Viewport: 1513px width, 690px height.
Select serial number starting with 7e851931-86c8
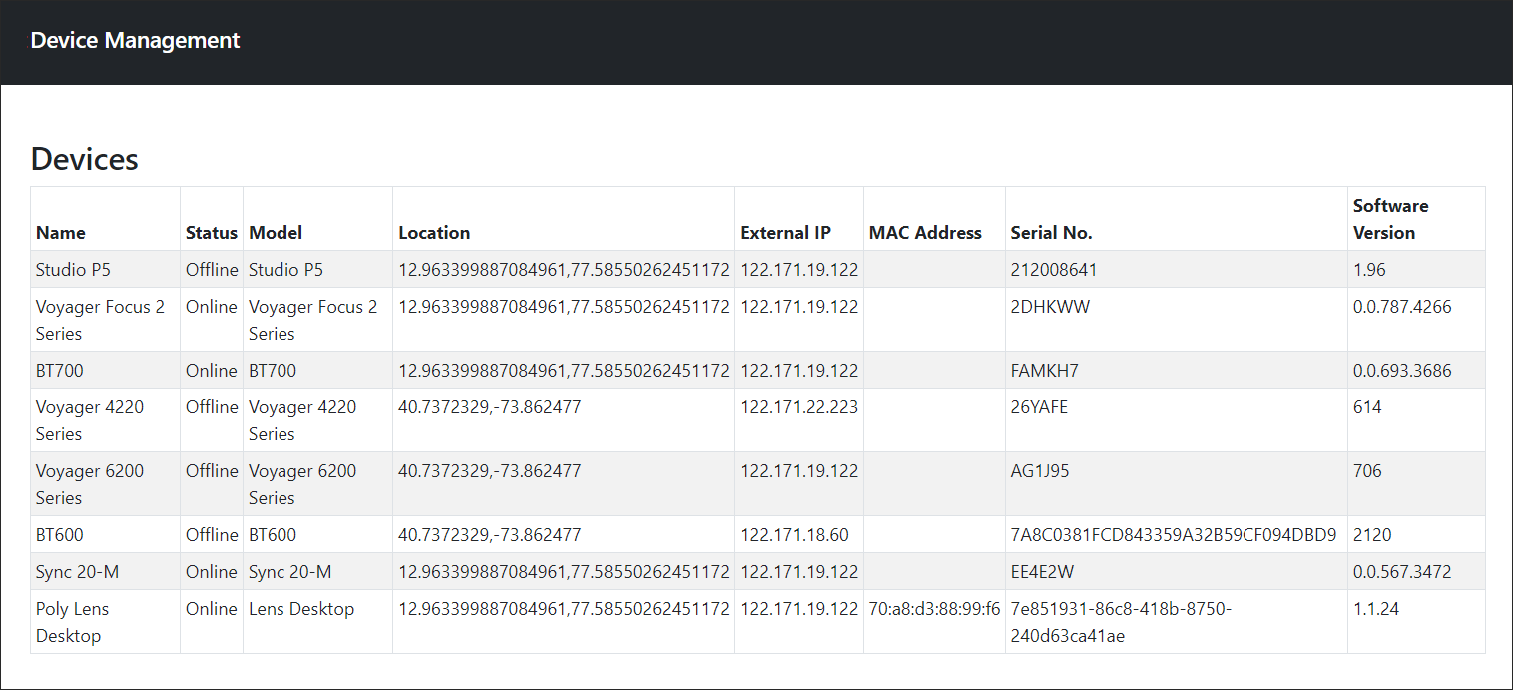[x=1121, y=622]
